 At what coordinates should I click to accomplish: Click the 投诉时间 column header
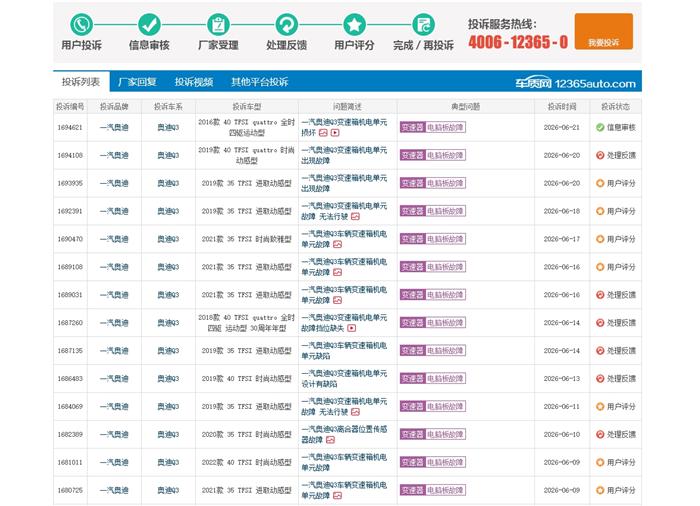(x=562, y=106)
